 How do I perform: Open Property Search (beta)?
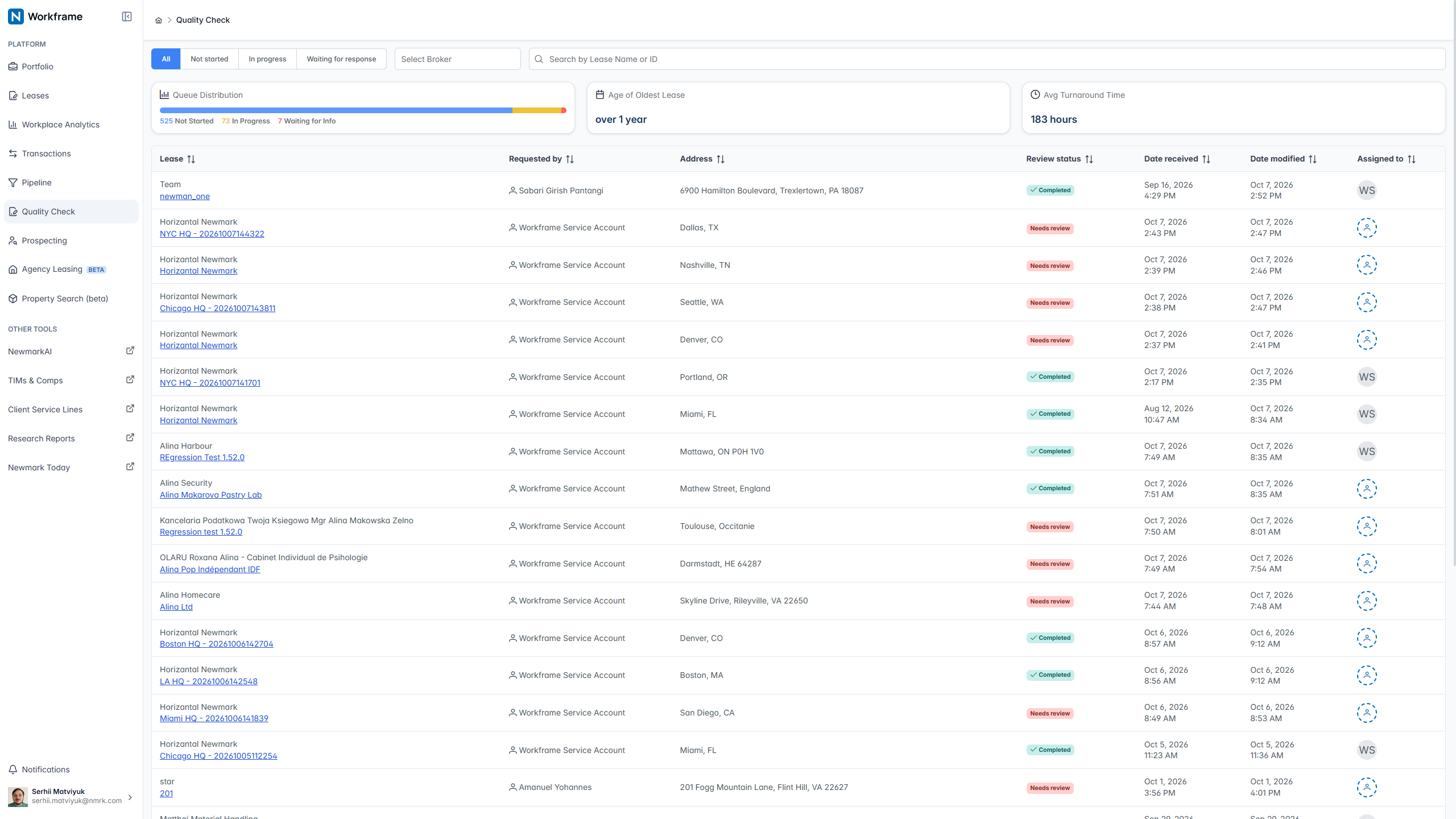(x=71, y=299)
